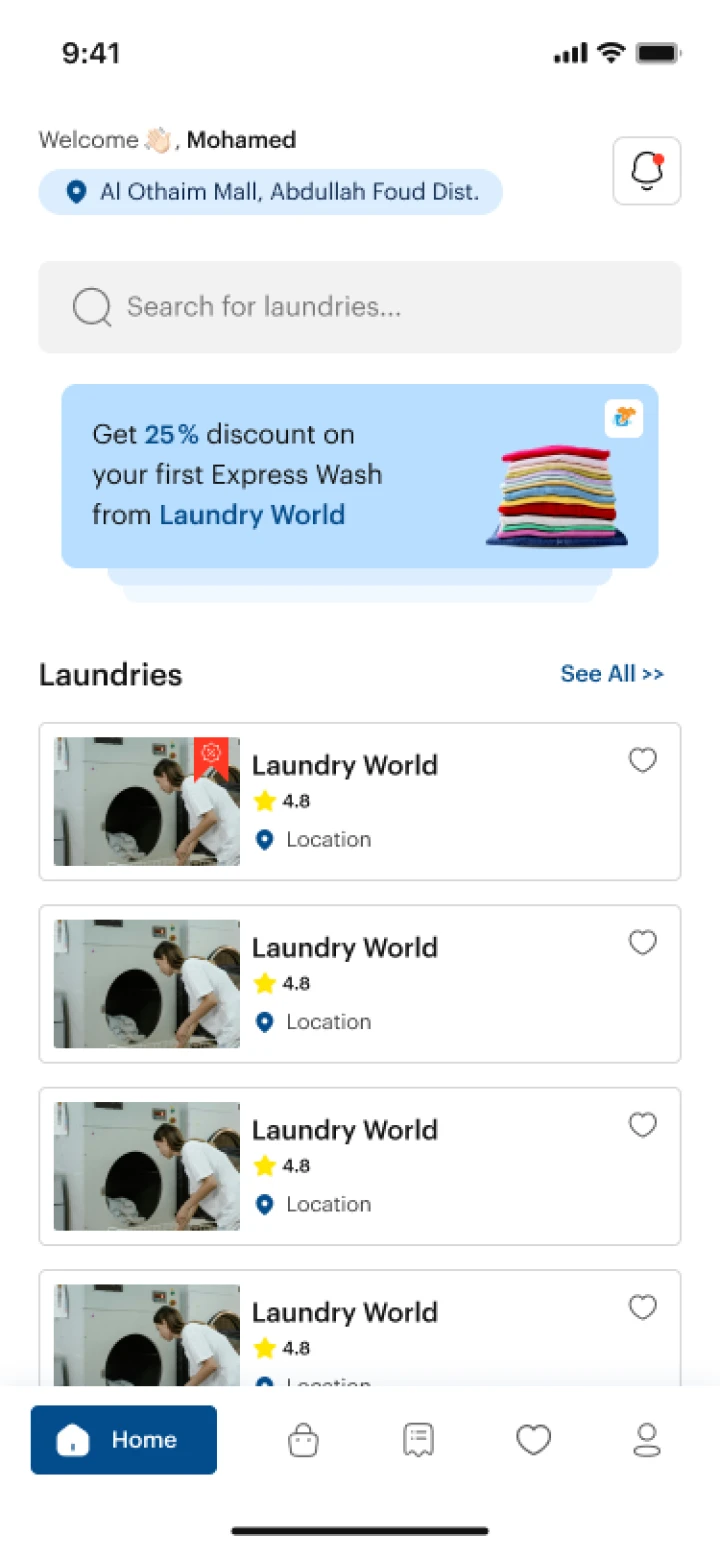Open the favorites heart tab in bottom bar
The height and width of the screenshot is (1559, 720).
(x=533, y=1440)
